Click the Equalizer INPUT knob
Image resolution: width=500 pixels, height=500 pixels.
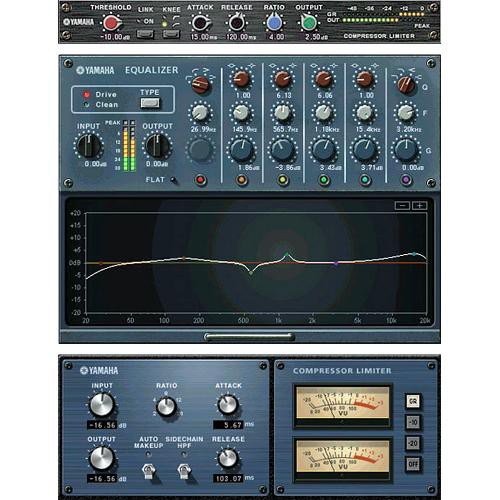(88, 146)
